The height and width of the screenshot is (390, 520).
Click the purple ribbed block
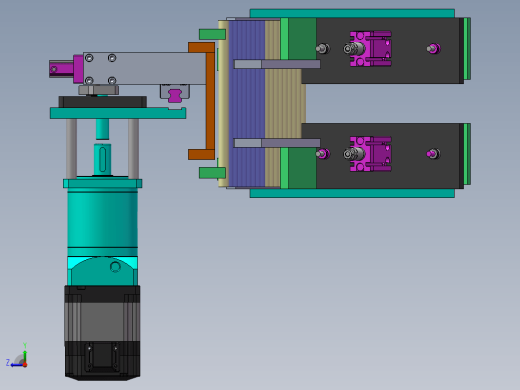click(247, 103)
